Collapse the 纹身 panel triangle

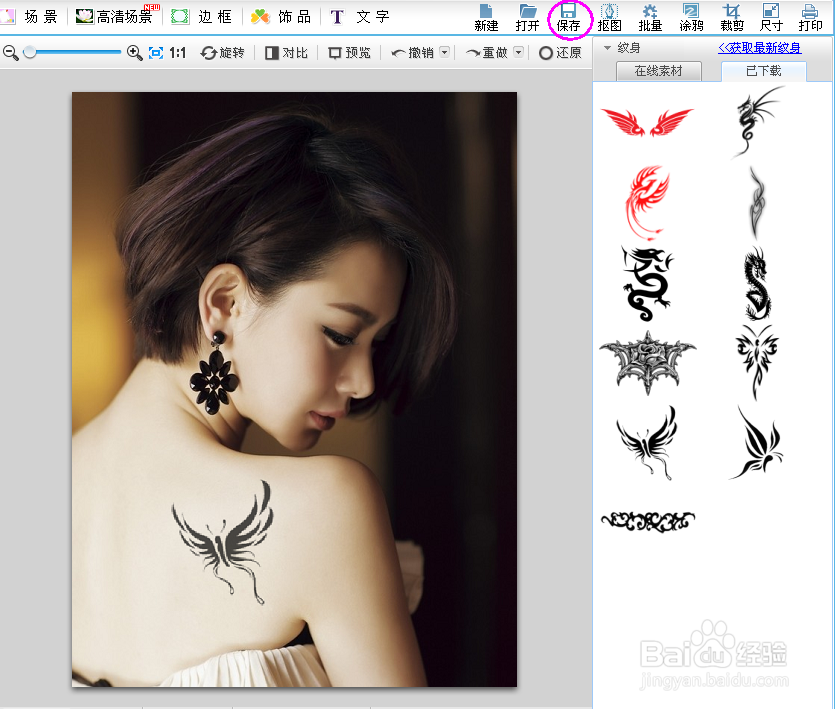pyautogui.click(x=607, y=48)
